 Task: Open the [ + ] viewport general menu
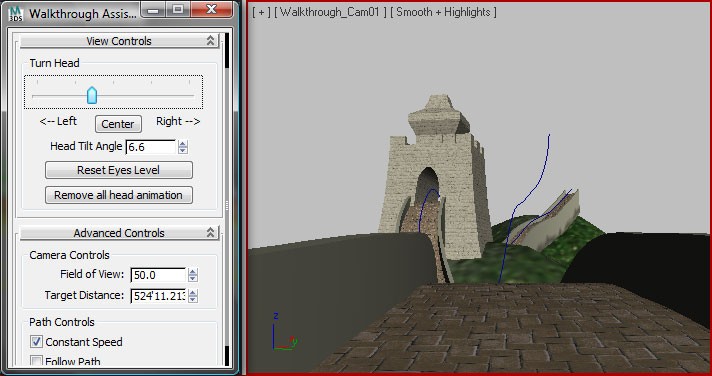tap(261, 12)
